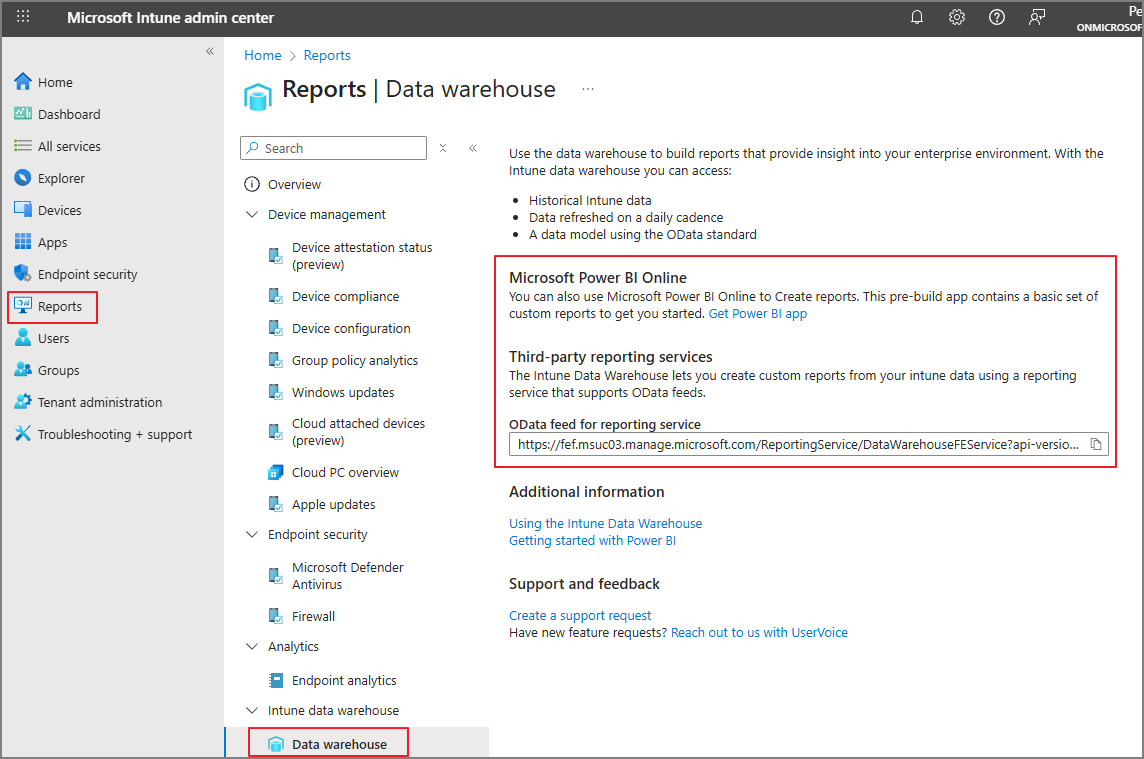This screenshot has width=1144, height=759.
Task: Open the help question mark icon
Action: (997, 17)
